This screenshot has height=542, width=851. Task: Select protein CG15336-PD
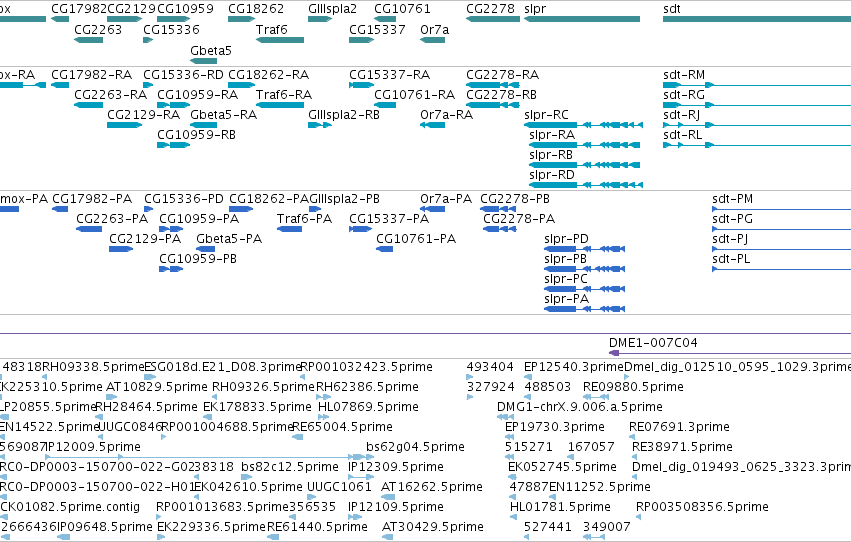pyautogui.click(x=183, y=199)
